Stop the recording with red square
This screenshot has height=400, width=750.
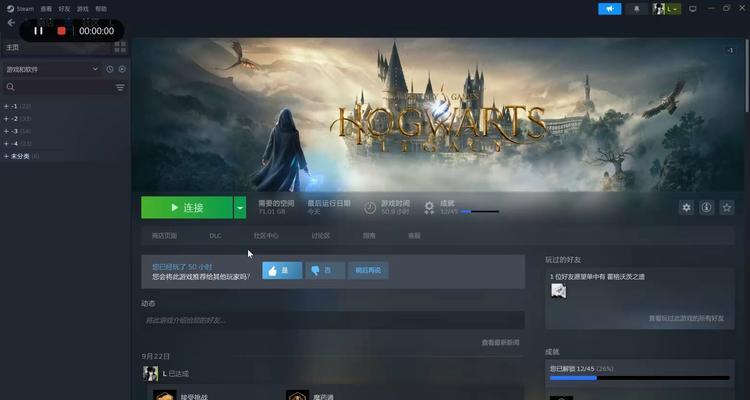[x=61, y=31]
